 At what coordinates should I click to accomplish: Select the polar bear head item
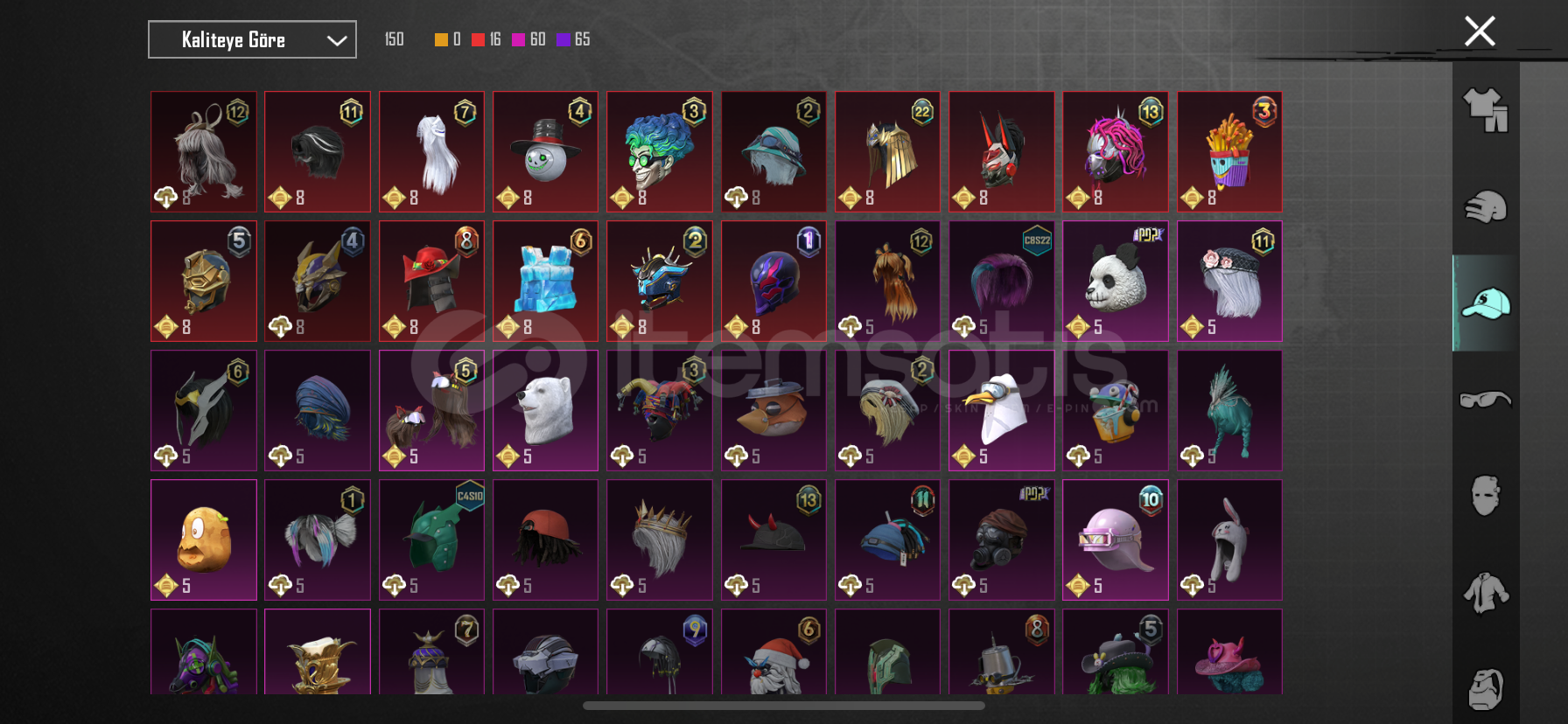click(x=545, y=411)
